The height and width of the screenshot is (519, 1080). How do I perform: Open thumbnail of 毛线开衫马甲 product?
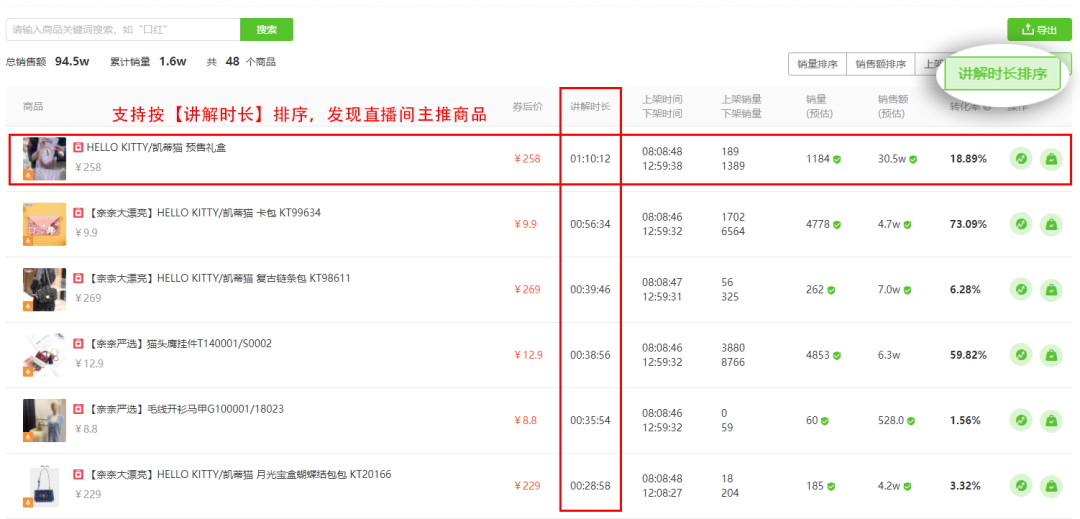pyautogui.click(x=45, y=420)
